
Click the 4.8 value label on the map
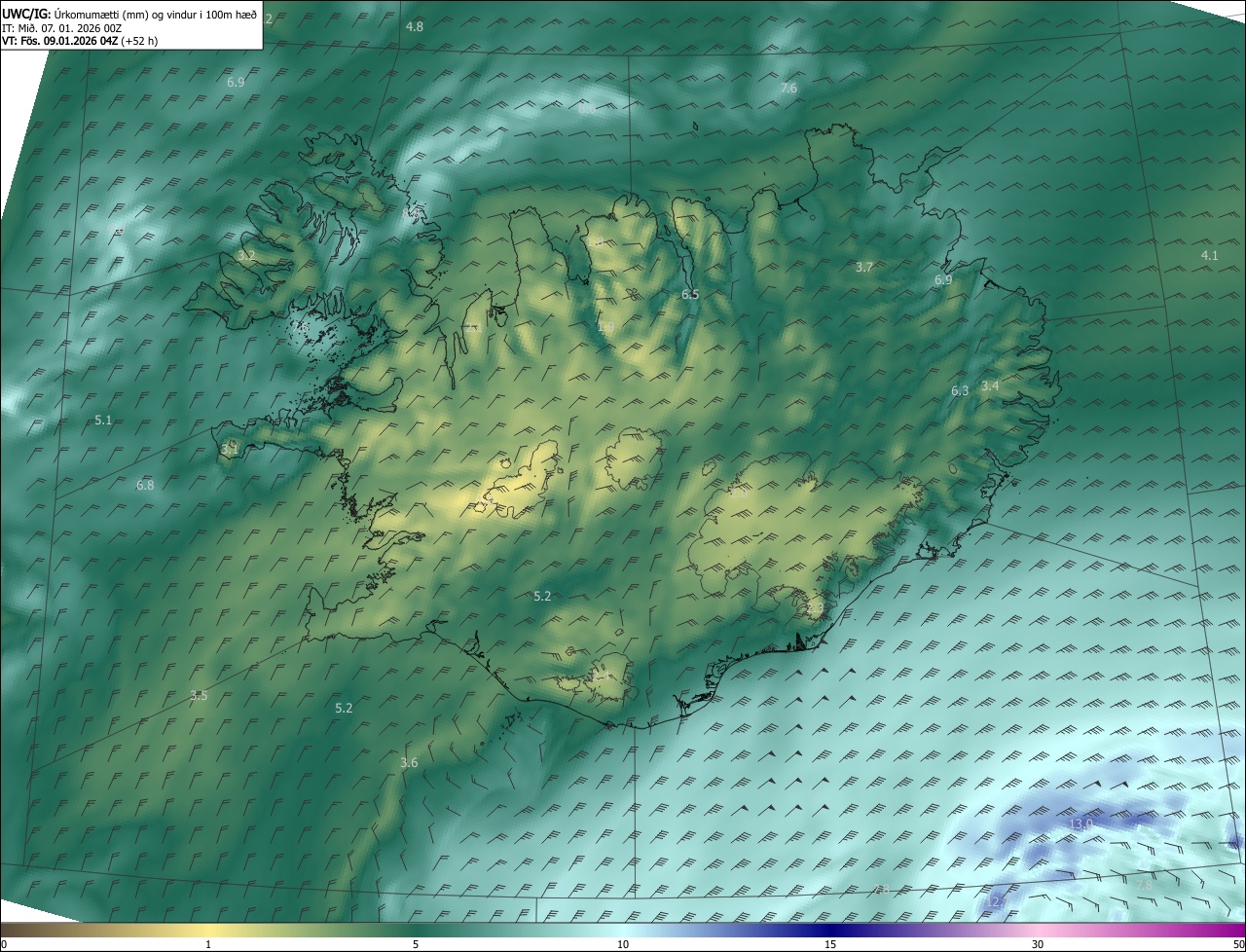coord(415,26)
